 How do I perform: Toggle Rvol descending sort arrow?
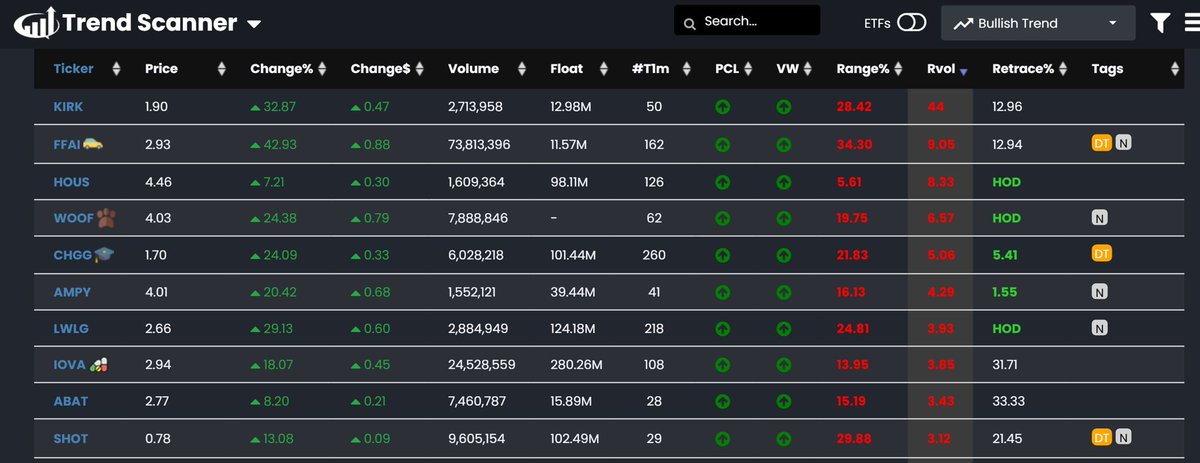coord(963,71)
